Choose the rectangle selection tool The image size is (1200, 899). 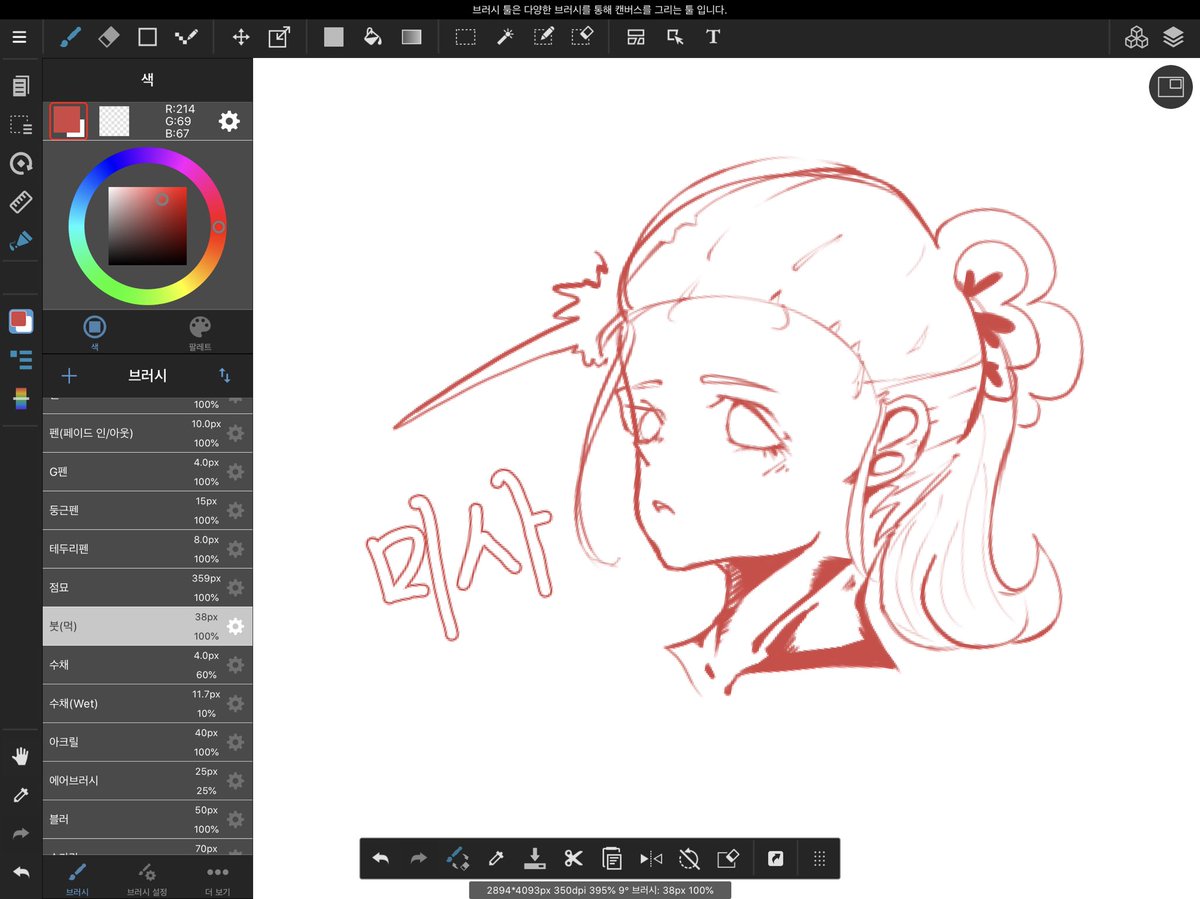pyautogui.click(x=465, y=37)
